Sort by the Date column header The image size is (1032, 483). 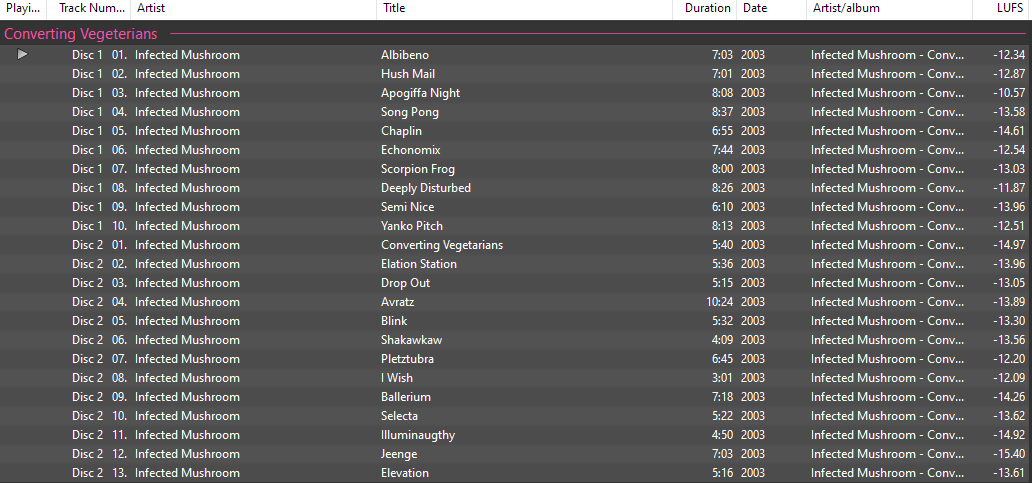771,9
